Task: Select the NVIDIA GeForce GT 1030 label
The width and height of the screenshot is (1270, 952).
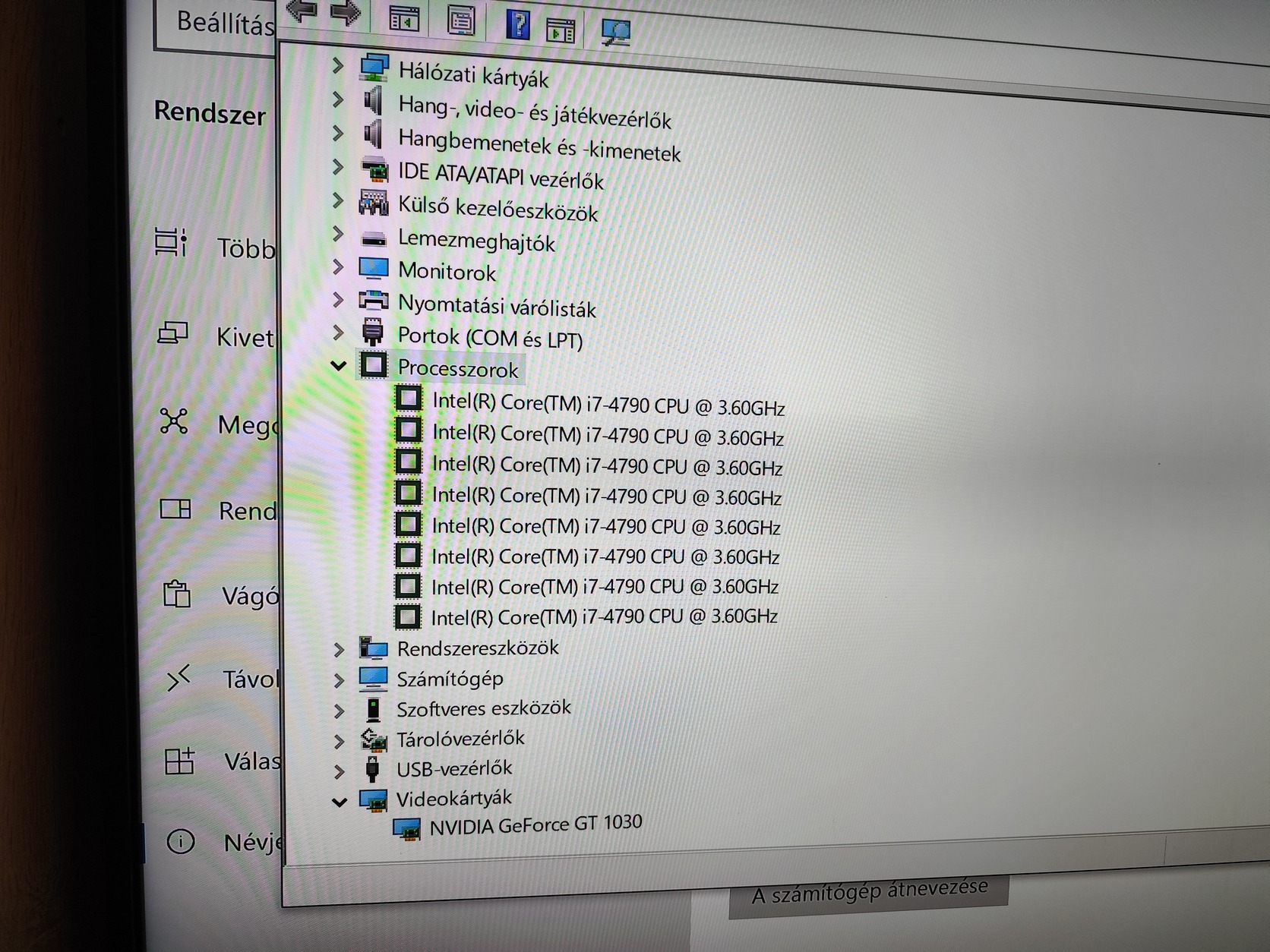Action: click(x=535, y=824)
